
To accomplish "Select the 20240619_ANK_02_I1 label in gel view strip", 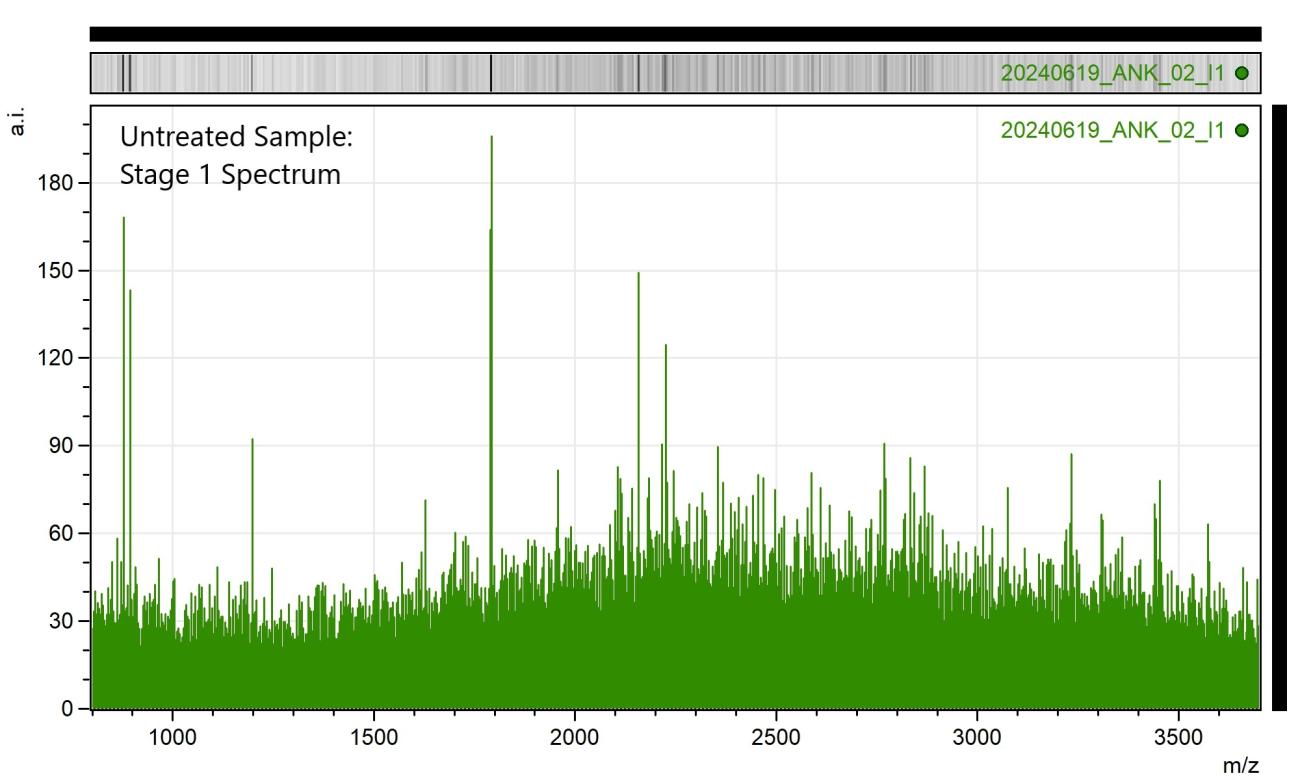I will [1112, 73].
